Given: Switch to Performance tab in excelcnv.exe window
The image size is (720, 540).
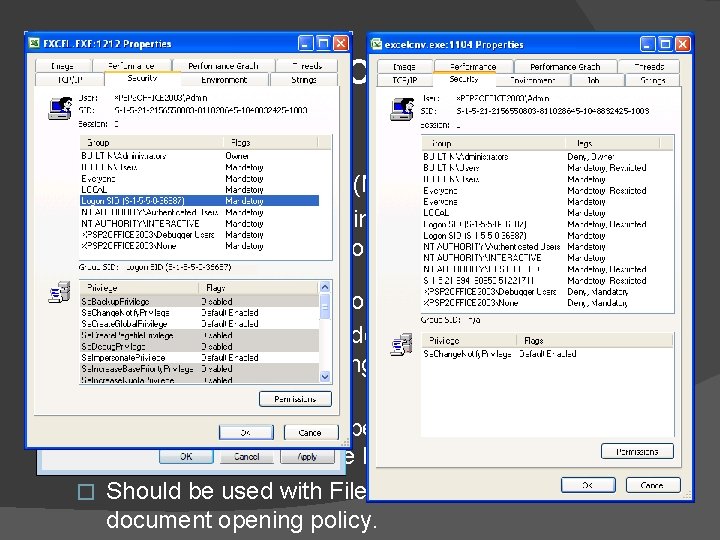Looking at the screenshot, I should [473, 67].
